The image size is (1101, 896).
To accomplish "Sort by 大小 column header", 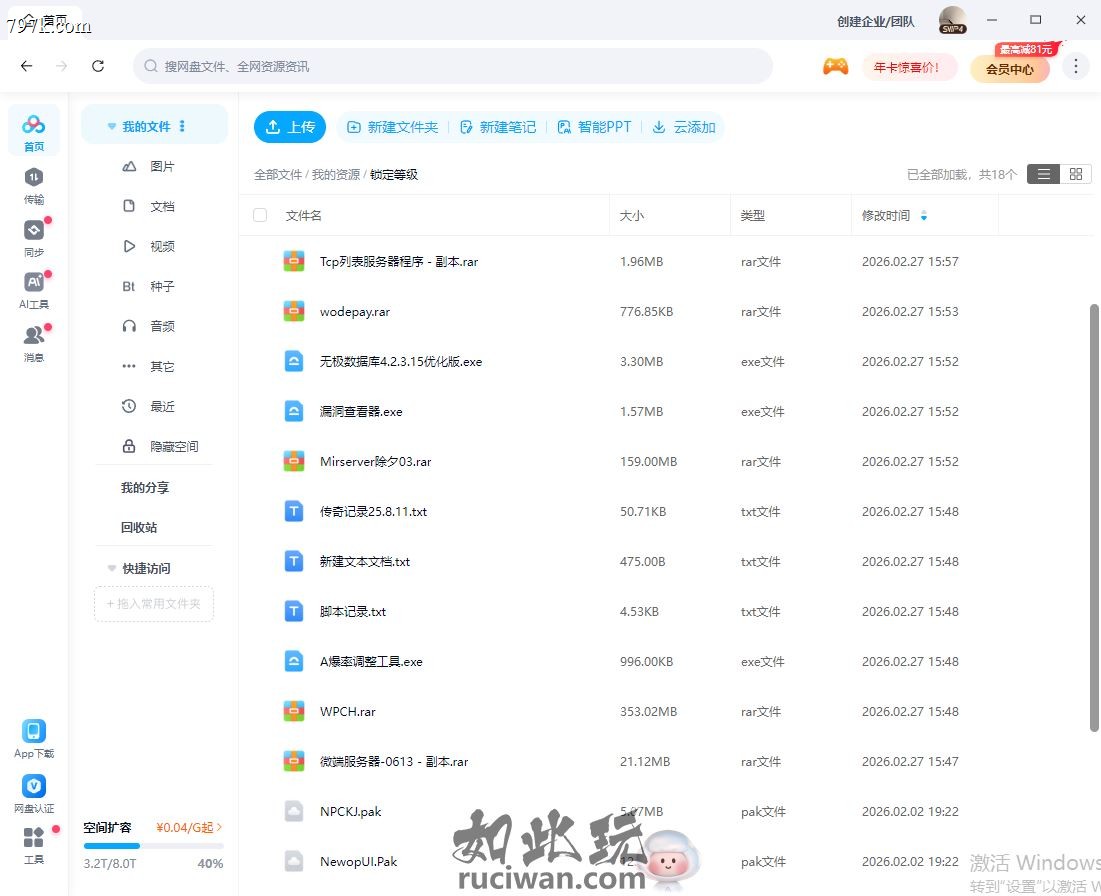I will (x=631, y=216).
